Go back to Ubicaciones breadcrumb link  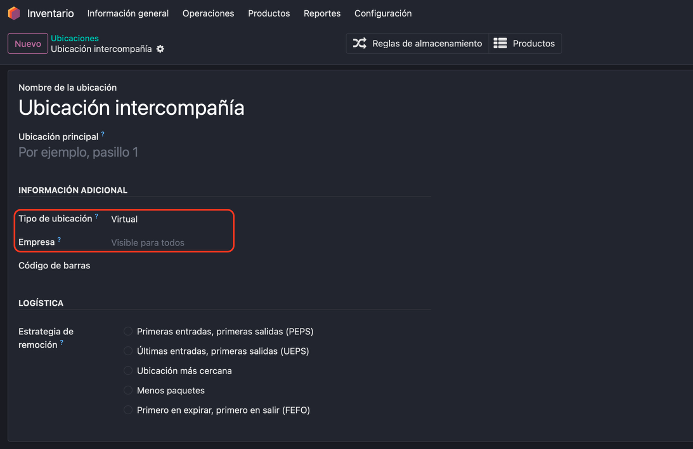click(74, 38)
